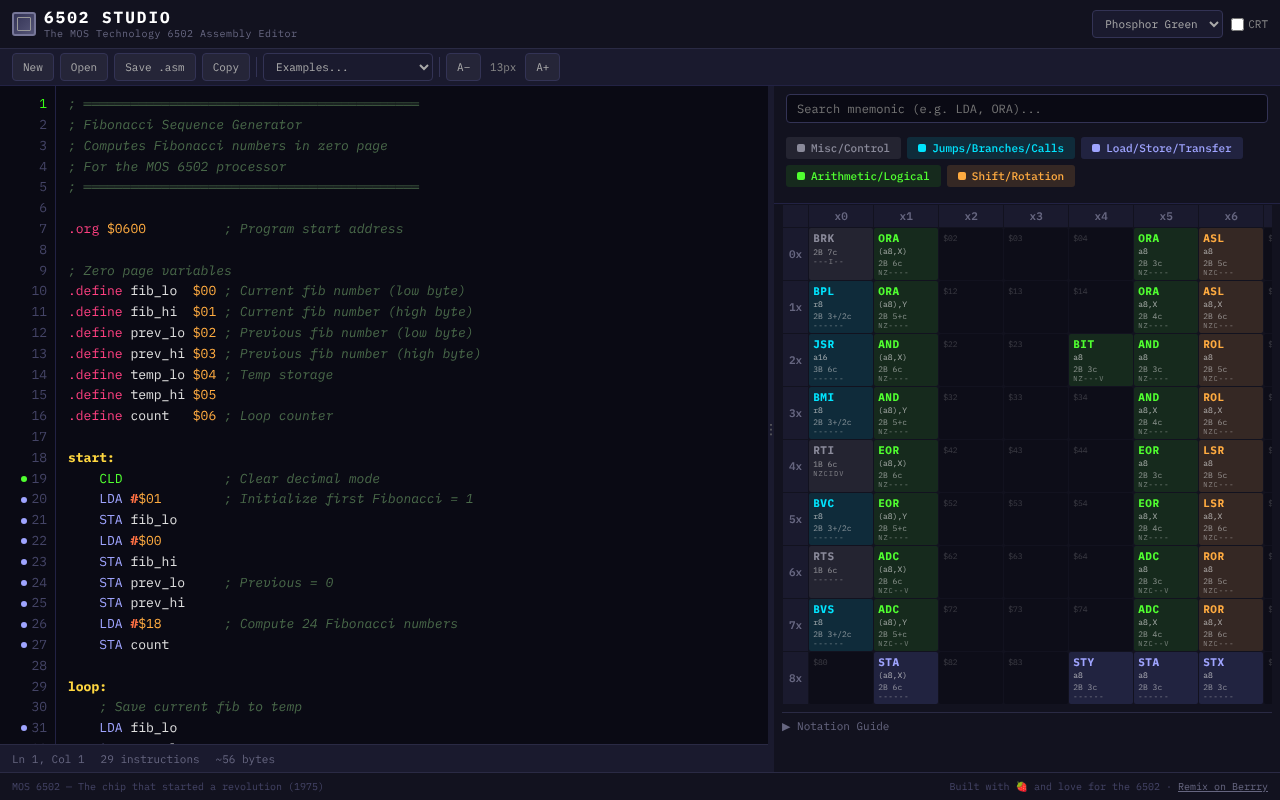The width and height of the screenshot is (1280, 800).
Task: Click the 8x row header
Action: 795,678
